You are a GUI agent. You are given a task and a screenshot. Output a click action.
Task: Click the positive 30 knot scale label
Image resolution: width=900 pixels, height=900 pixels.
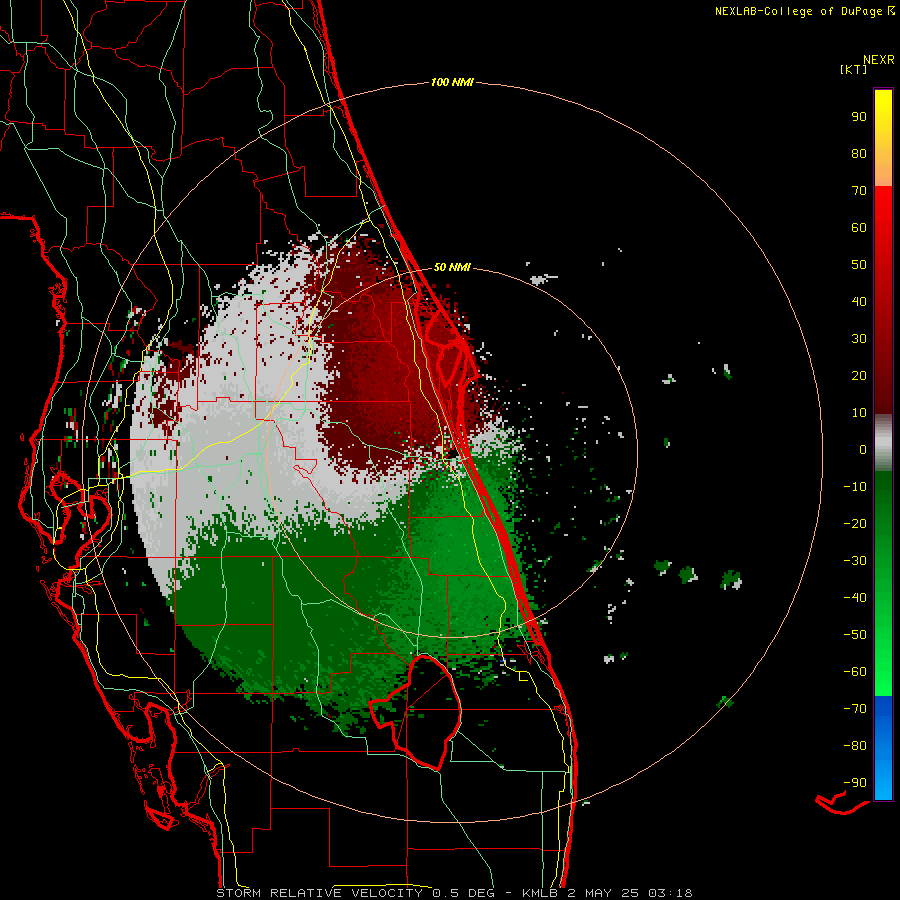coord(859,339)
